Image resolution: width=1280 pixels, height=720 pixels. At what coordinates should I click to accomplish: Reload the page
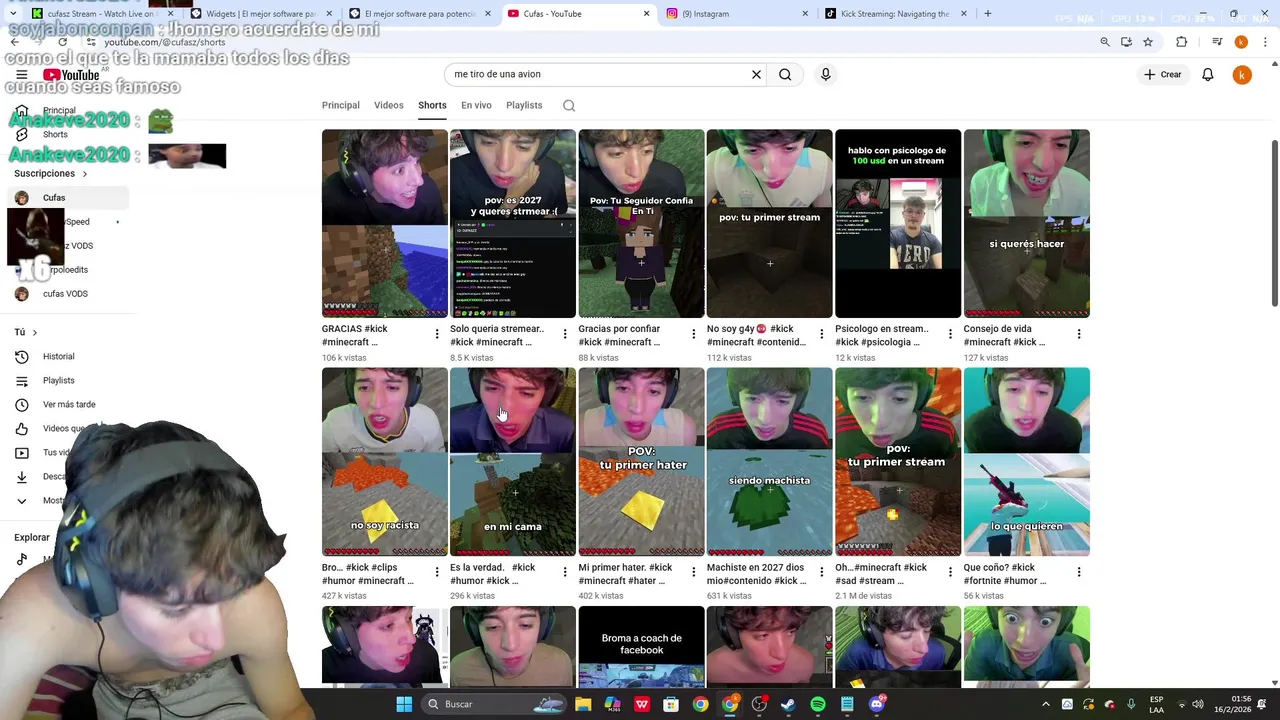point(62,42)
